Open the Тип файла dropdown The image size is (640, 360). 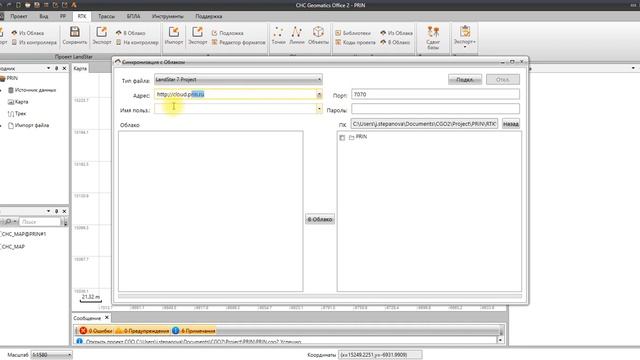(238, 79)
